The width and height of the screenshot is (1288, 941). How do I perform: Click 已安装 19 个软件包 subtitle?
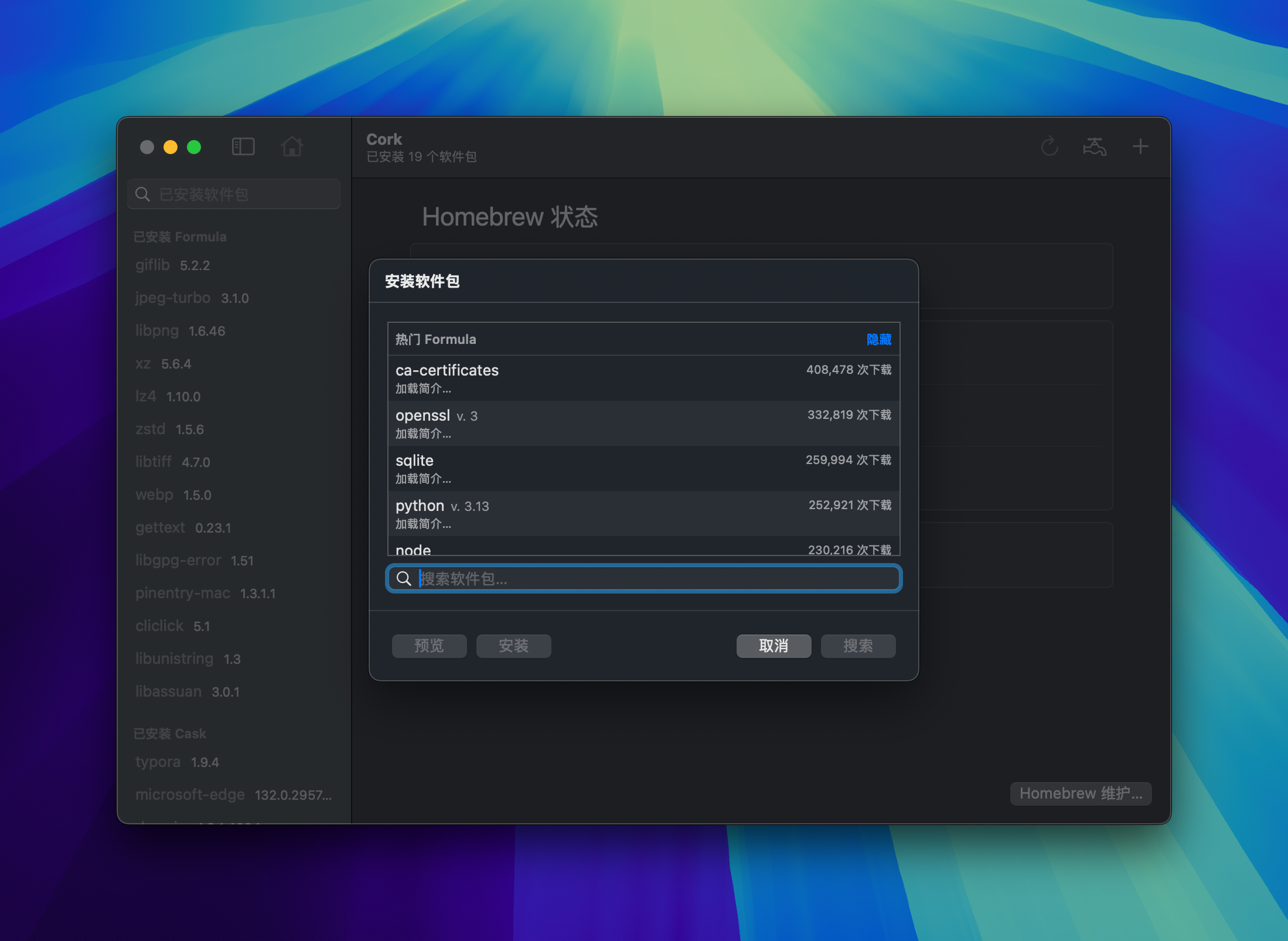(421, 156)
